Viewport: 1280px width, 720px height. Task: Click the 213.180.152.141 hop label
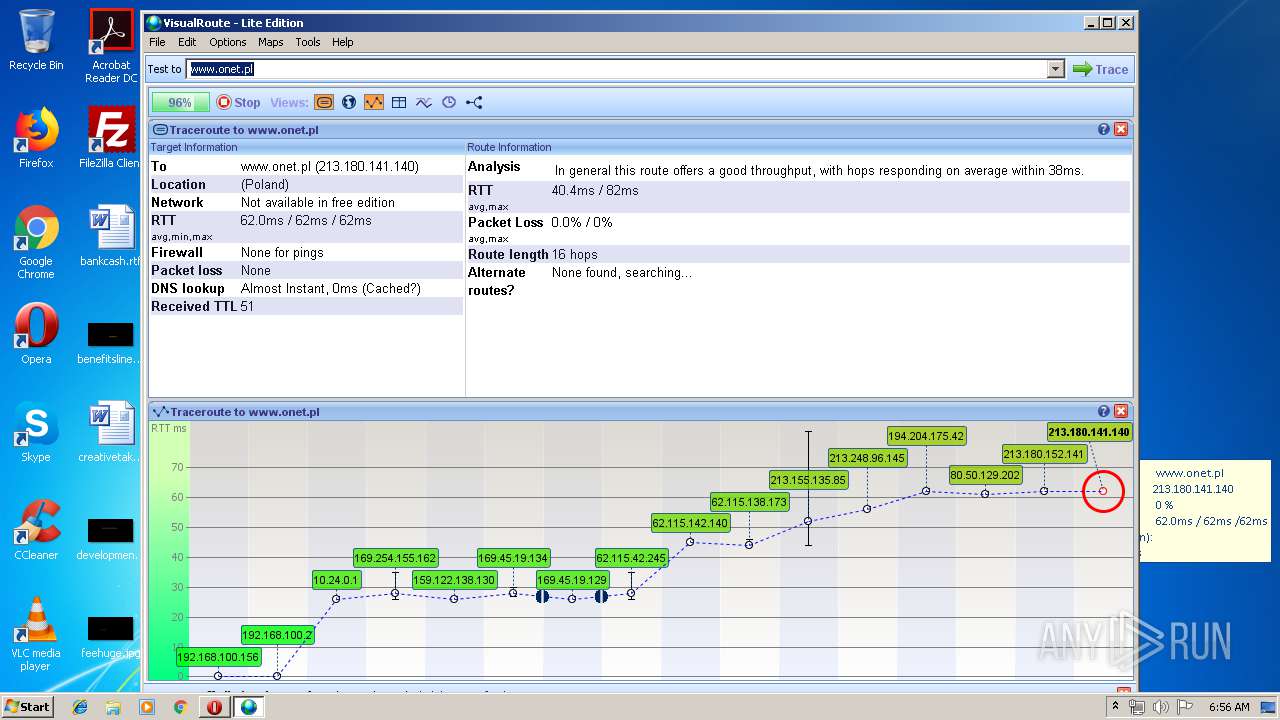(x=1044, y=454)
